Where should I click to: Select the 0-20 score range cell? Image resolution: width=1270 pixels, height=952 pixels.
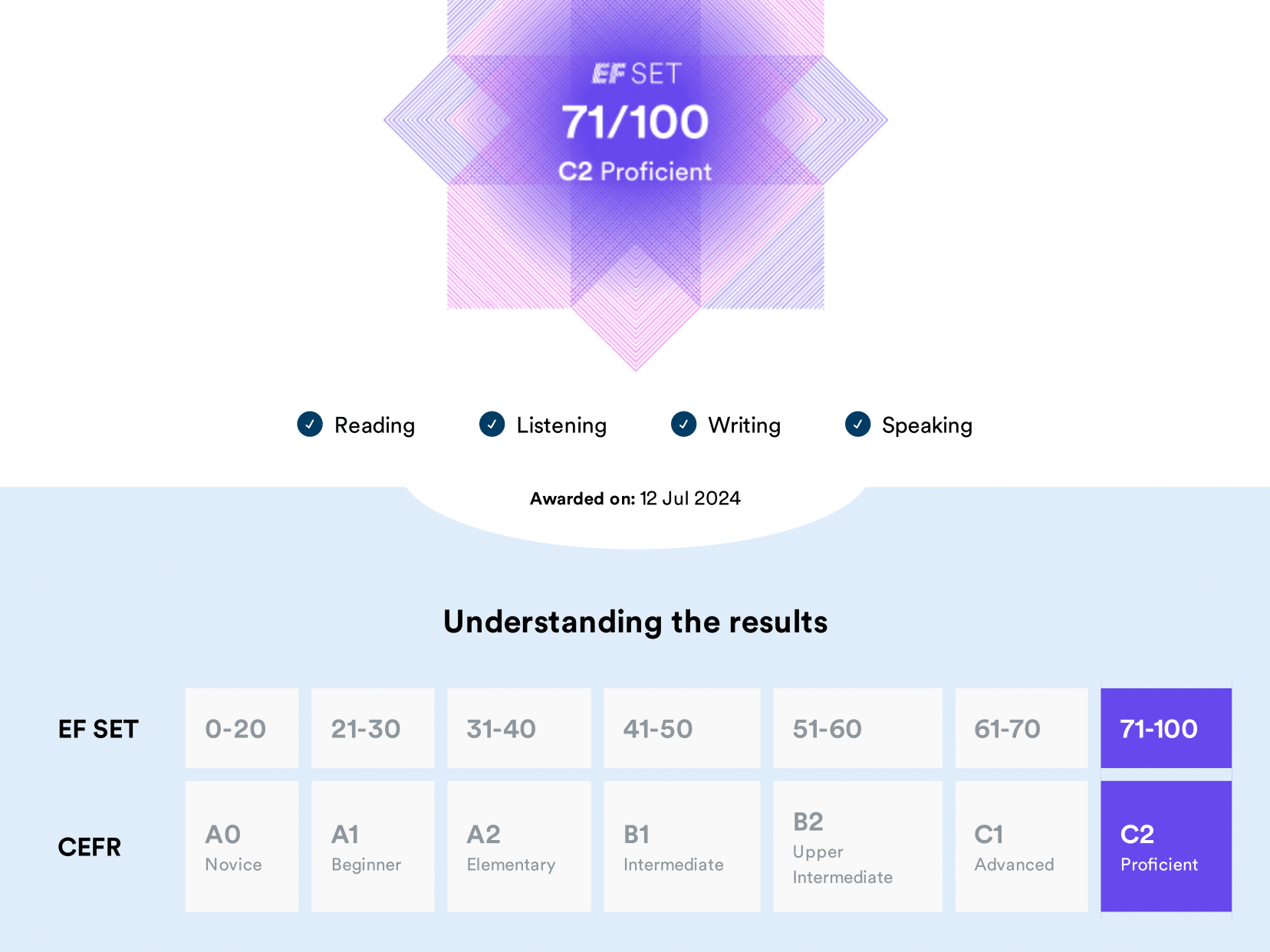[242, 728]
